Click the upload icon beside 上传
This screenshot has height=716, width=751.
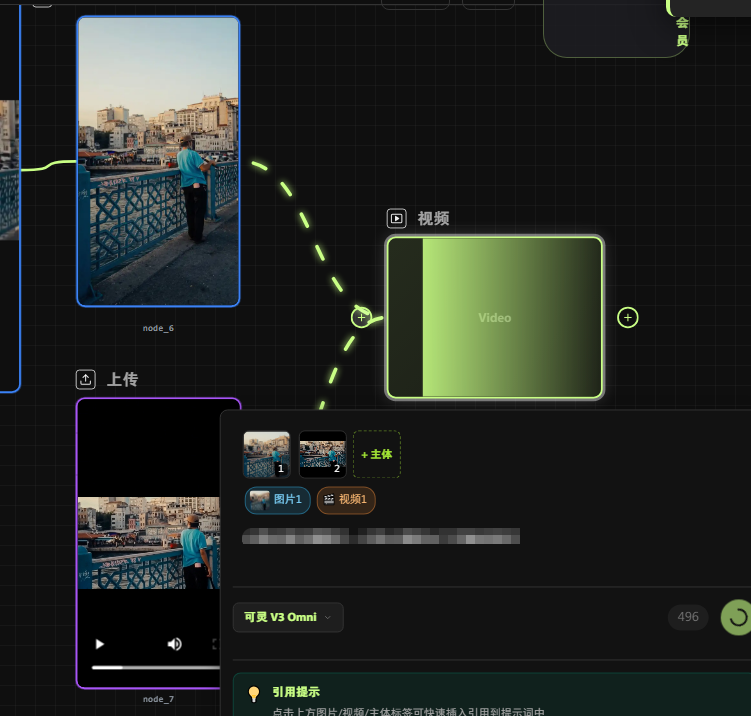85,379
